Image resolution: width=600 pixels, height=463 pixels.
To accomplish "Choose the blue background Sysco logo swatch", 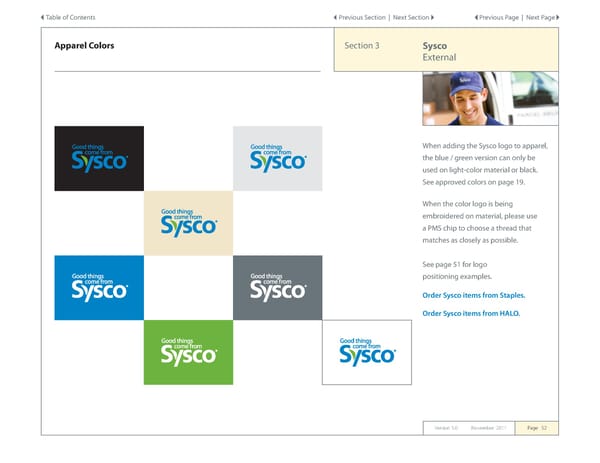I will click(x=99, y=287).
